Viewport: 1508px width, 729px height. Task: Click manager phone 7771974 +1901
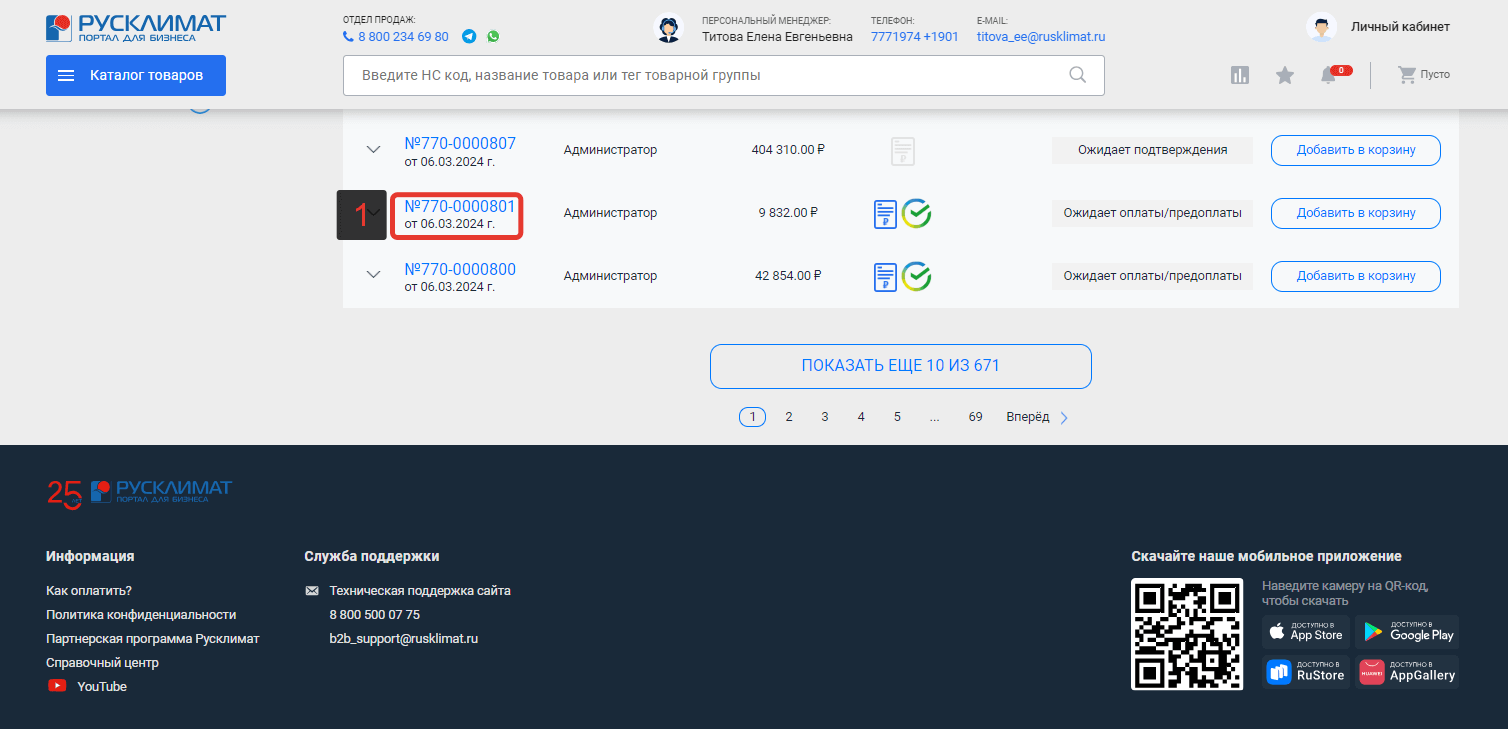914,37
